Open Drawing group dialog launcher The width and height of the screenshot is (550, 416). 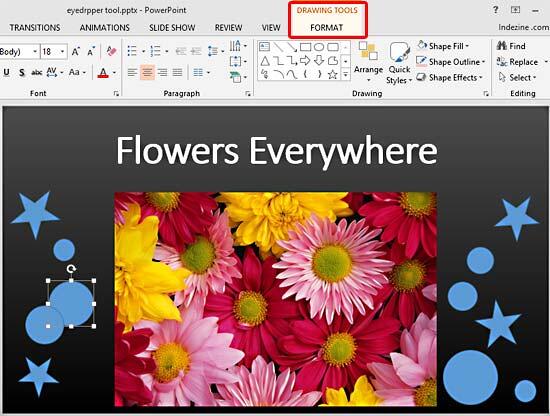(486, 93)
